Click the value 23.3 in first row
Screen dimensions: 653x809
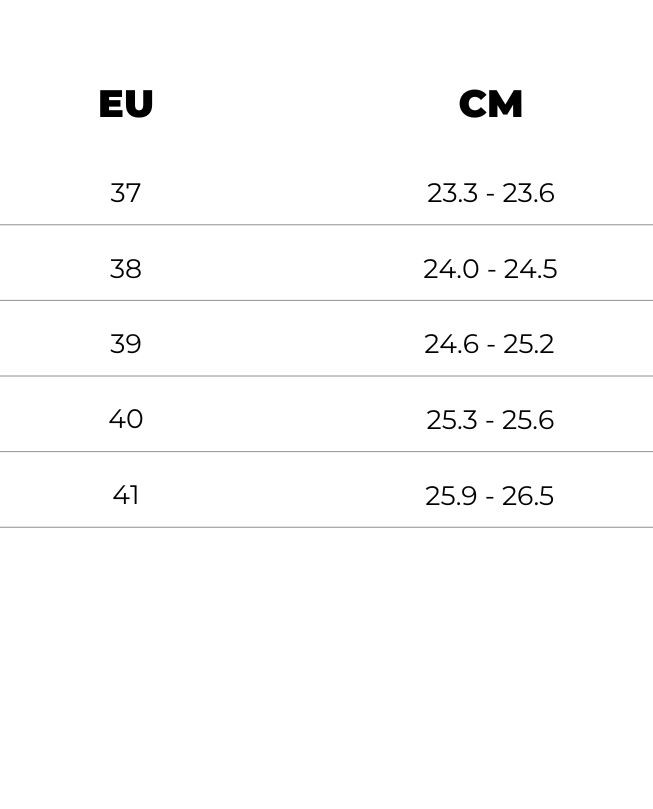point(452,193)
